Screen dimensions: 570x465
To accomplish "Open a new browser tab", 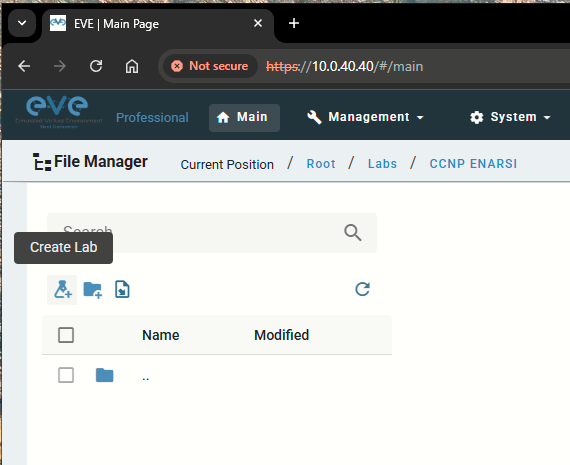I will (294, 23).
